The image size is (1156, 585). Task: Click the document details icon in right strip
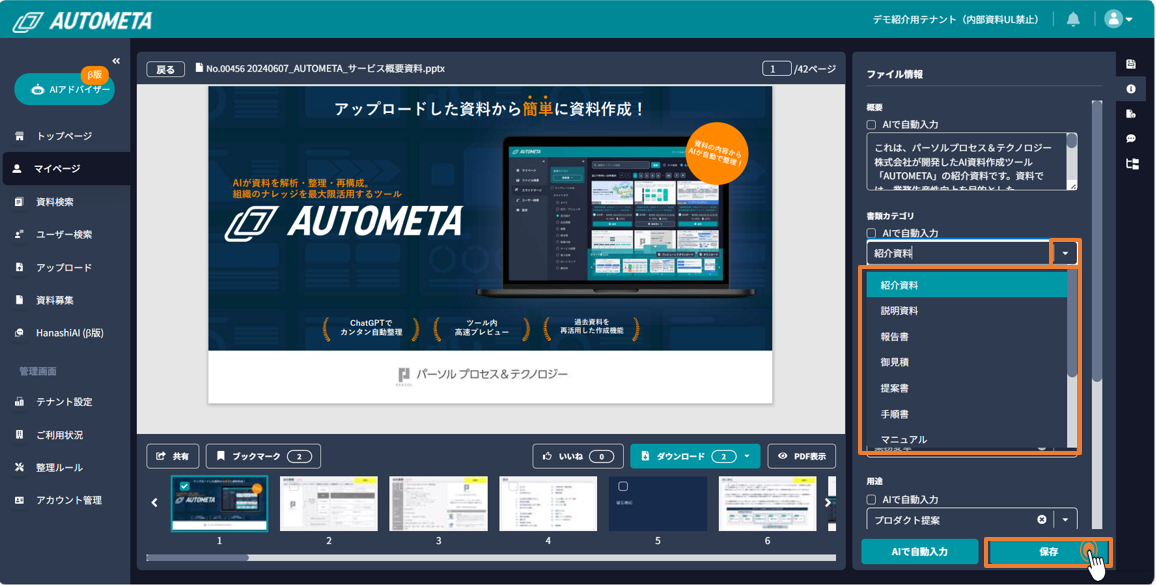click(1131, 114)
